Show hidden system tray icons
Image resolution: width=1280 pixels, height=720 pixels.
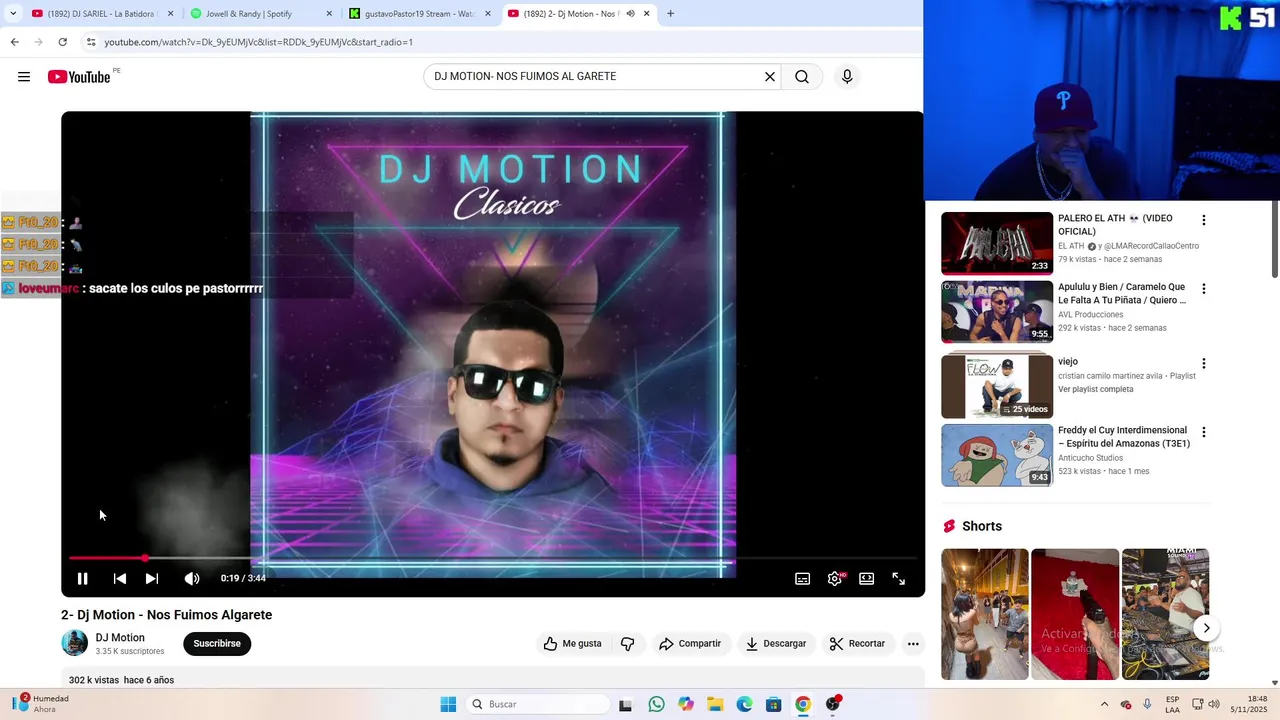click(x=1104, y=704)
